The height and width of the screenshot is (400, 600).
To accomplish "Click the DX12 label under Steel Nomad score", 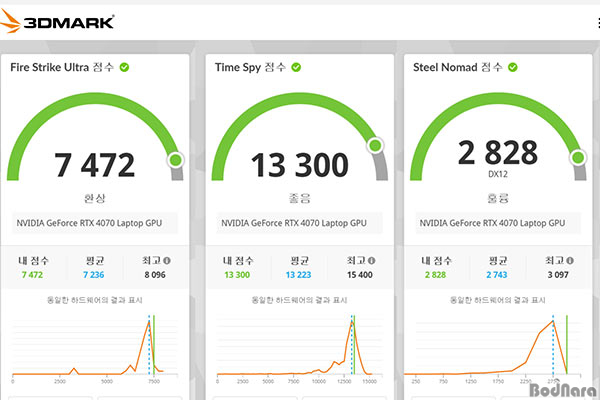I will [x=498, y=174].
